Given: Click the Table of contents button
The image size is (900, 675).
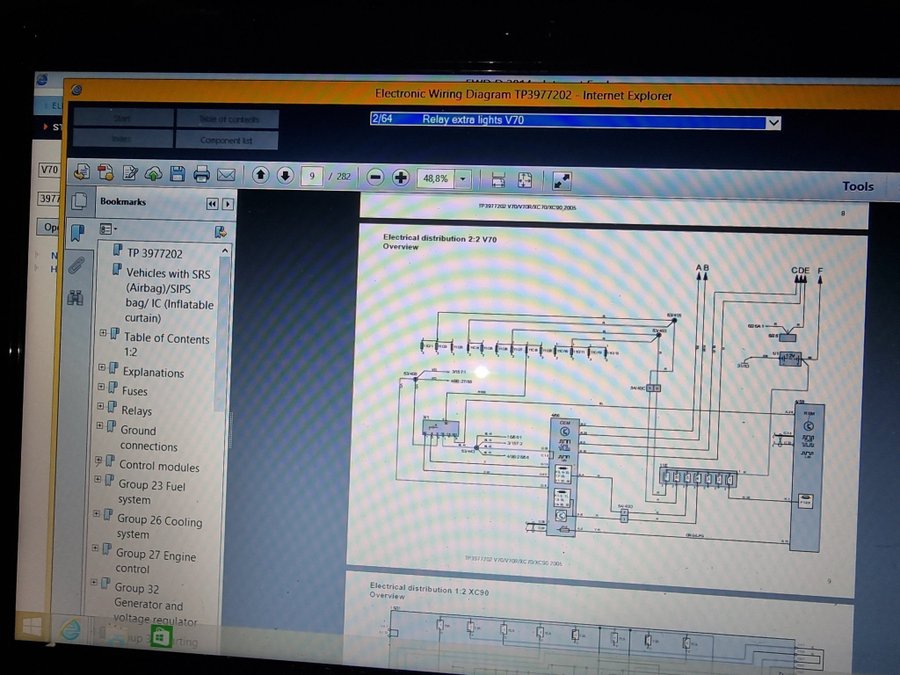Looking at the screenshot, I should click(x=227, y=119).
